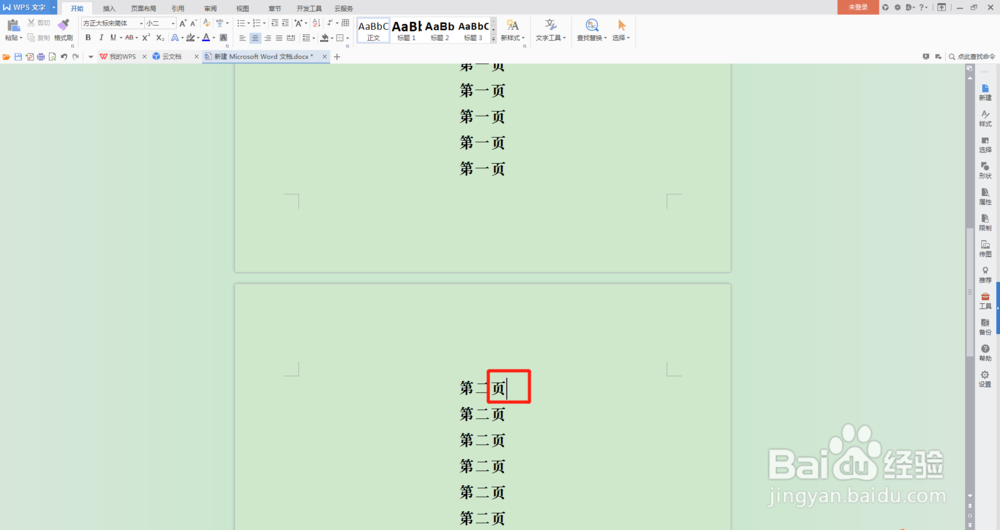The image size is (1000, 530).
Task: Expand the styles gallery more arrow
Action: (493, 40)
